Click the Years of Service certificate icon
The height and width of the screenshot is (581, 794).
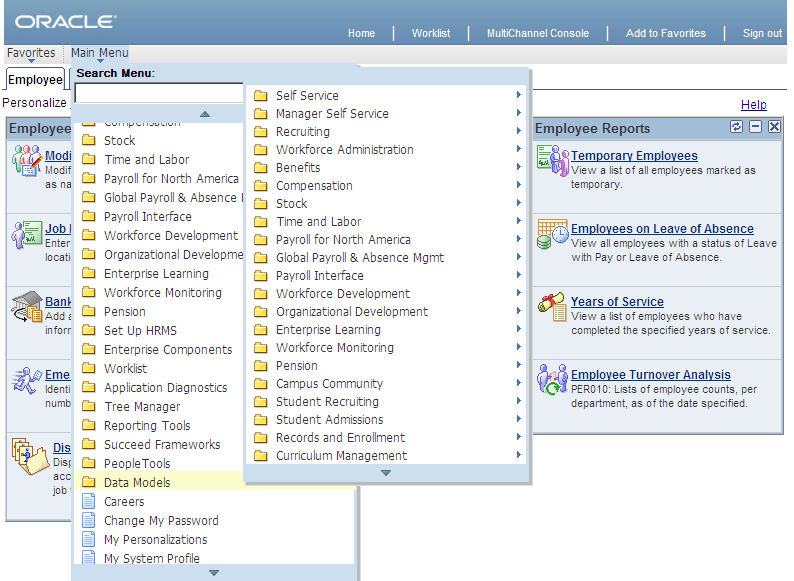(x=552, y=307)
